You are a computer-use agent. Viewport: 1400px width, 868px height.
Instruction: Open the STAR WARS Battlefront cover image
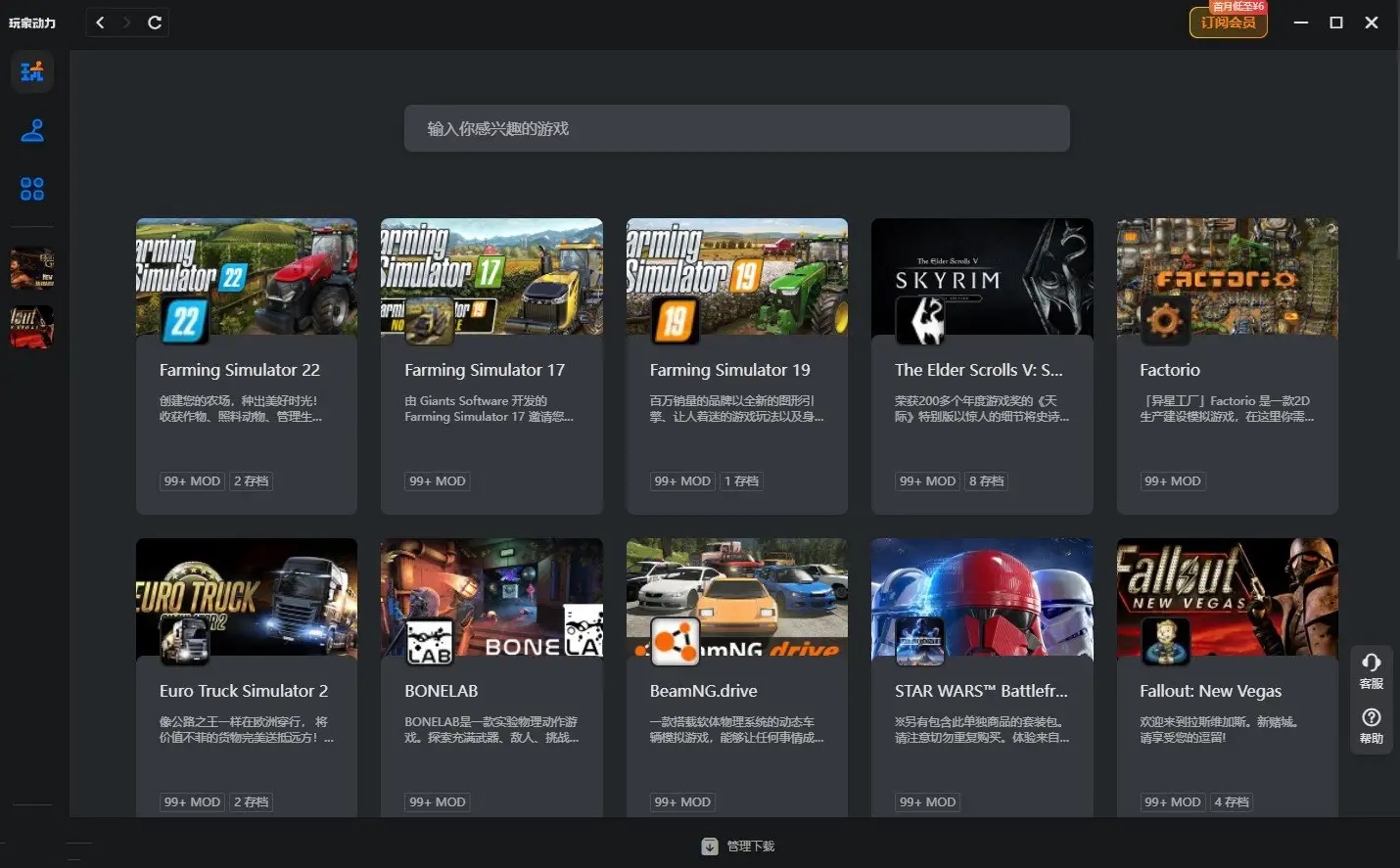982,598
